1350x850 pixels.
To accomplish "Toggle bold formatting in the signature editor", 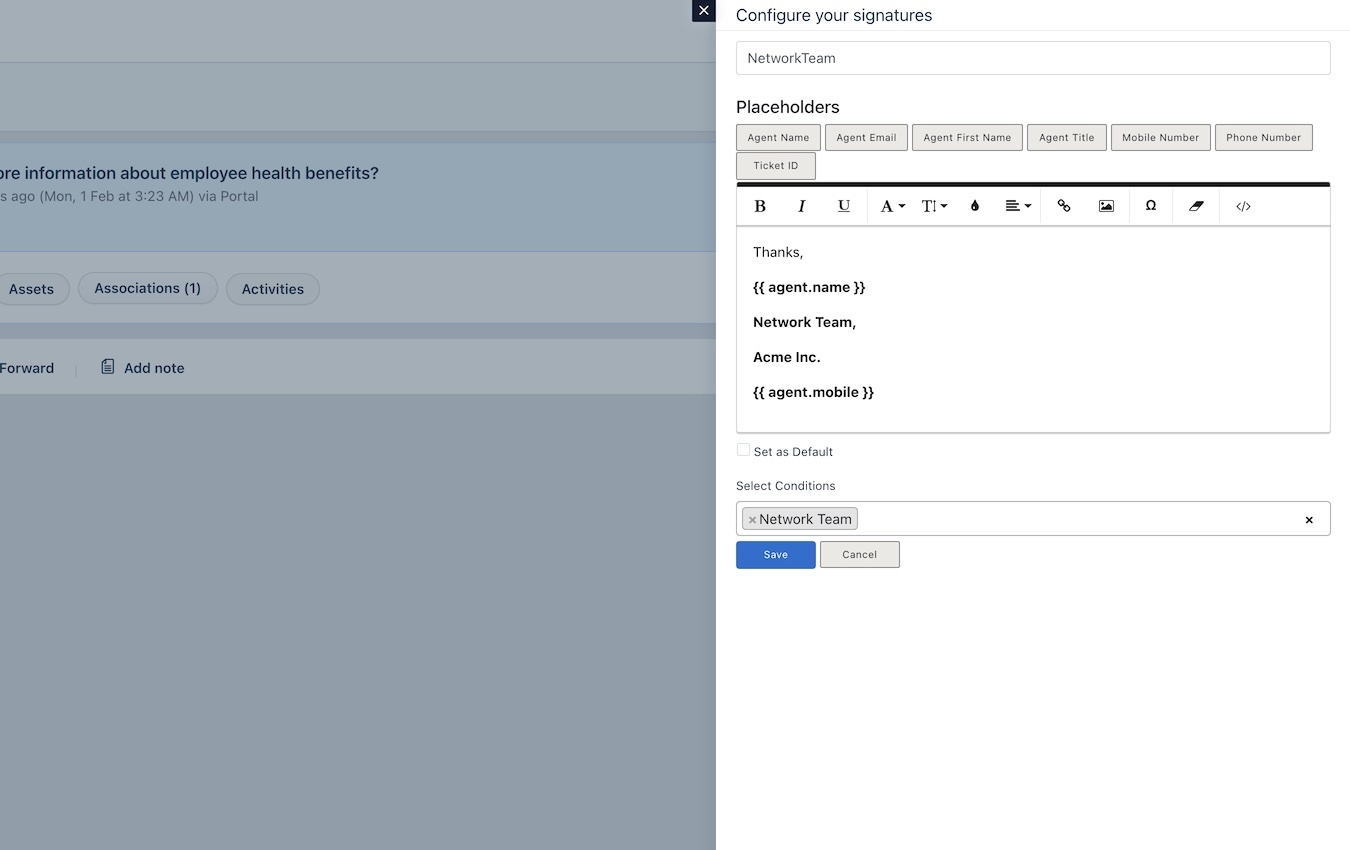I will click(x=760, y=206).
